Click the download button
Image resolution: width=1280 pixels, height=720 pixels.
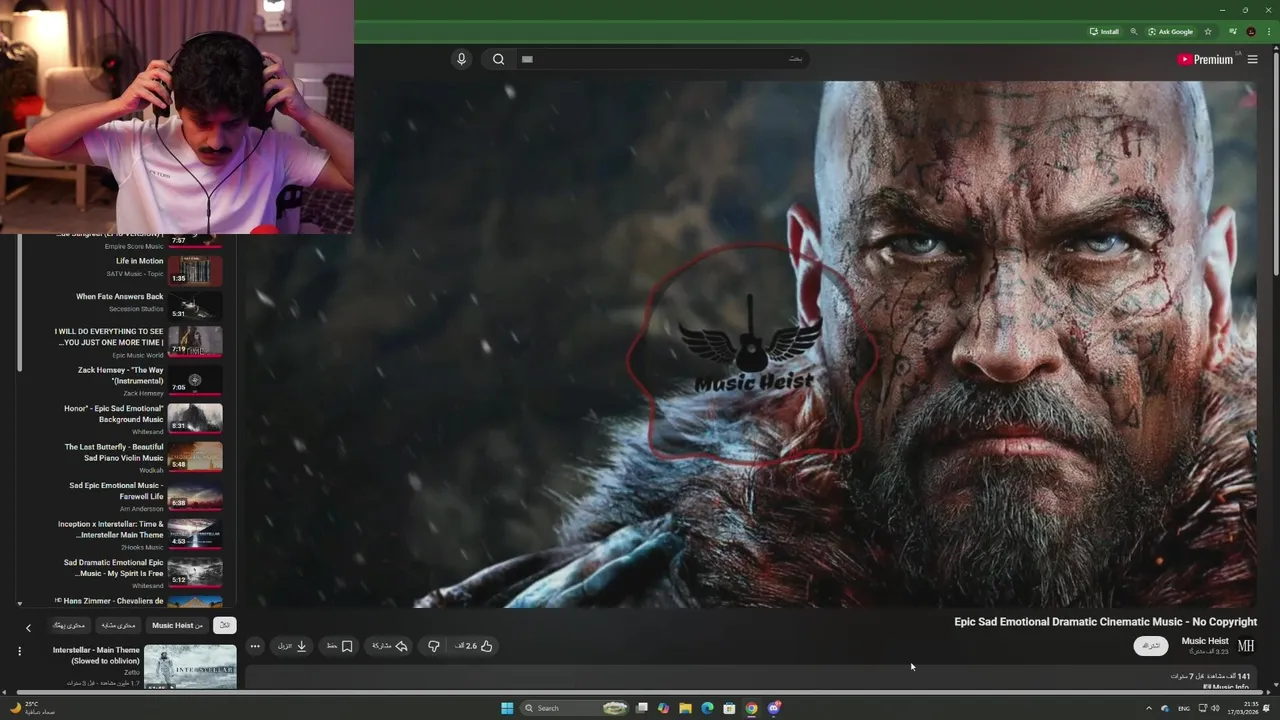(x=293, y=646)
